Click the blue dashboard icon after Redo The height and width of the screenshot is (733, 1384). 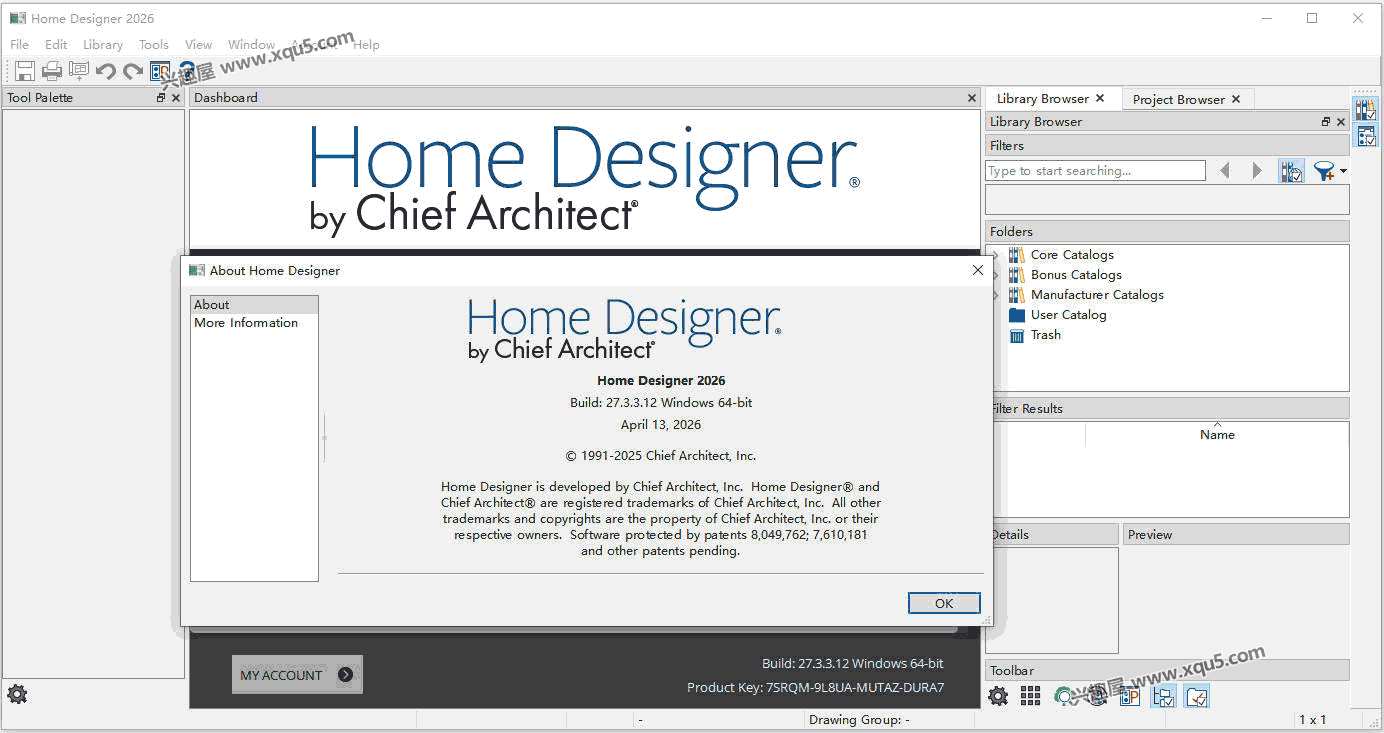[160, 71]
